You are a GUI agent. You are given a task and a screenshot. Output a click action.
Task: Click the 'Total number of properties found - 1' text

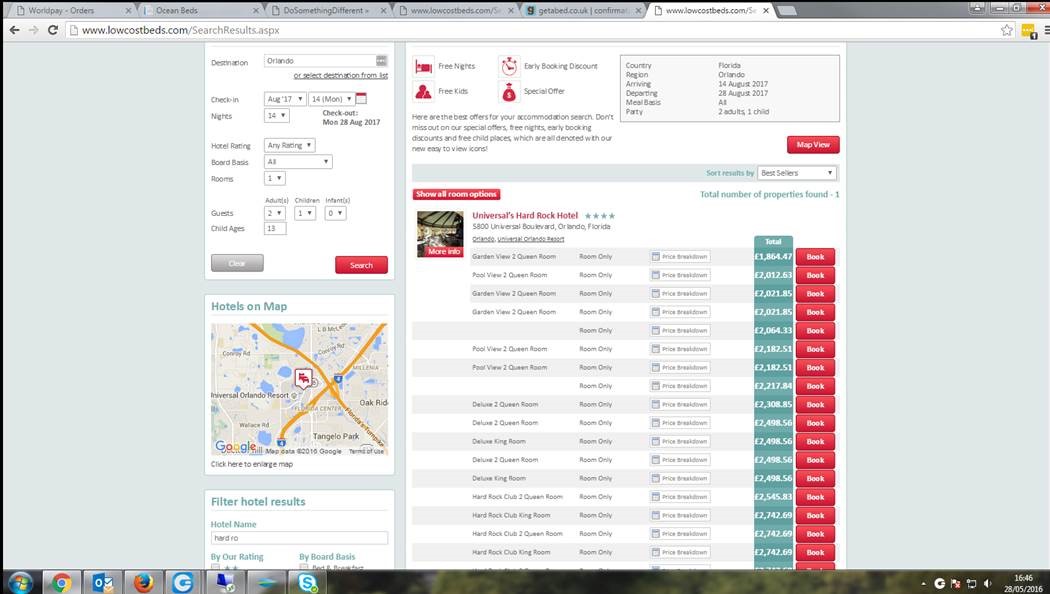tap(769, 194)
